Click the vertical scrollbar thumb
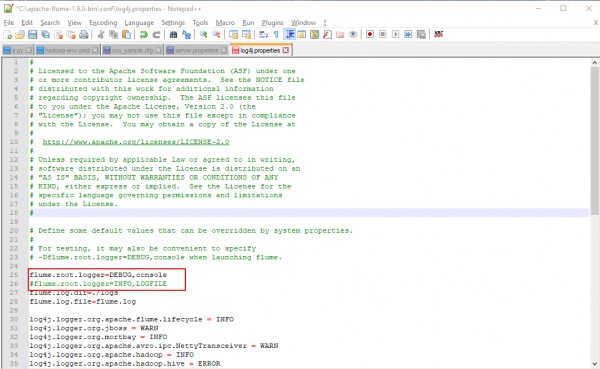 point(594,140)
